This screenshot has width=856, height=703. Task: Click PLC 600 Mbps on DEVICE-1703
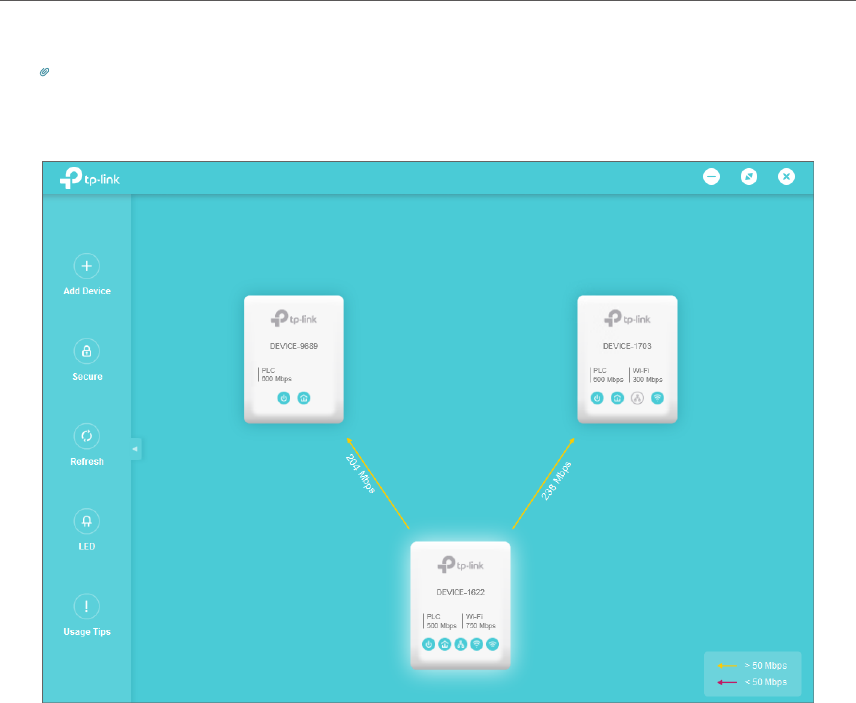(x=608, y=375)
